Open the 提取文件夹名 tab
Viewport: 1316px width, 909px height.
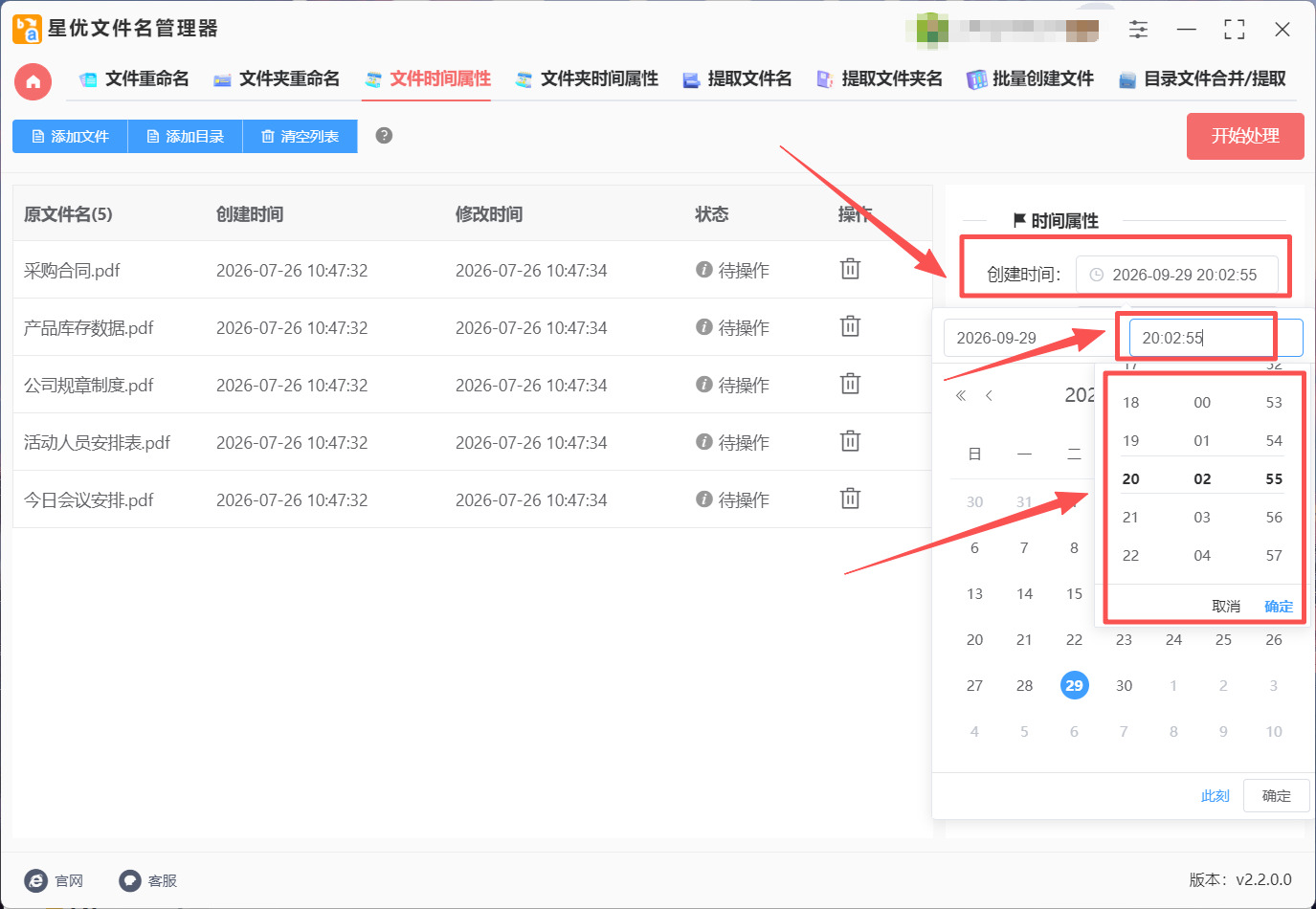point(880,78)
